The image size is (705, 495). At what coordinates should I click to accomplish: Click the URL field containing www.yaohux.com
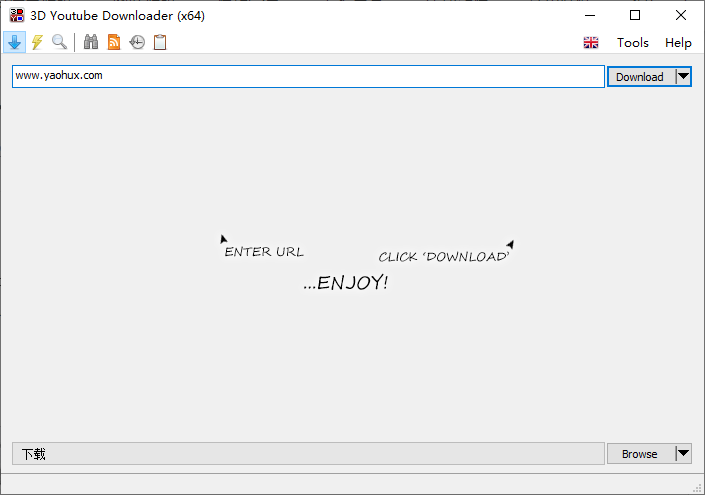coord(308,76)
